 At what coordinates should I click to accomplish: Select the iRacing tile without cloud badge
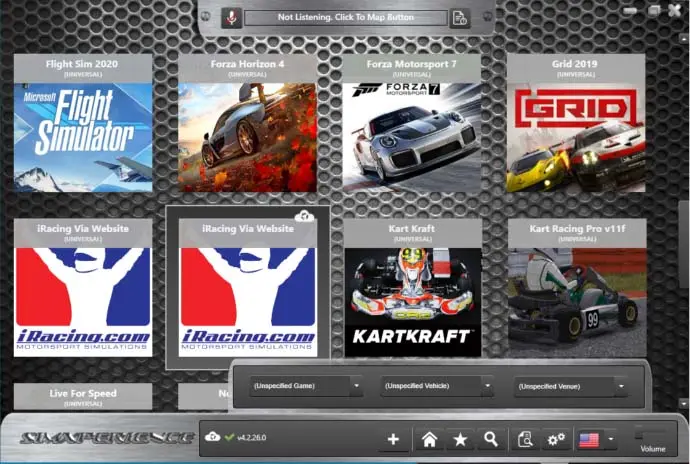[x=83, y=288]
